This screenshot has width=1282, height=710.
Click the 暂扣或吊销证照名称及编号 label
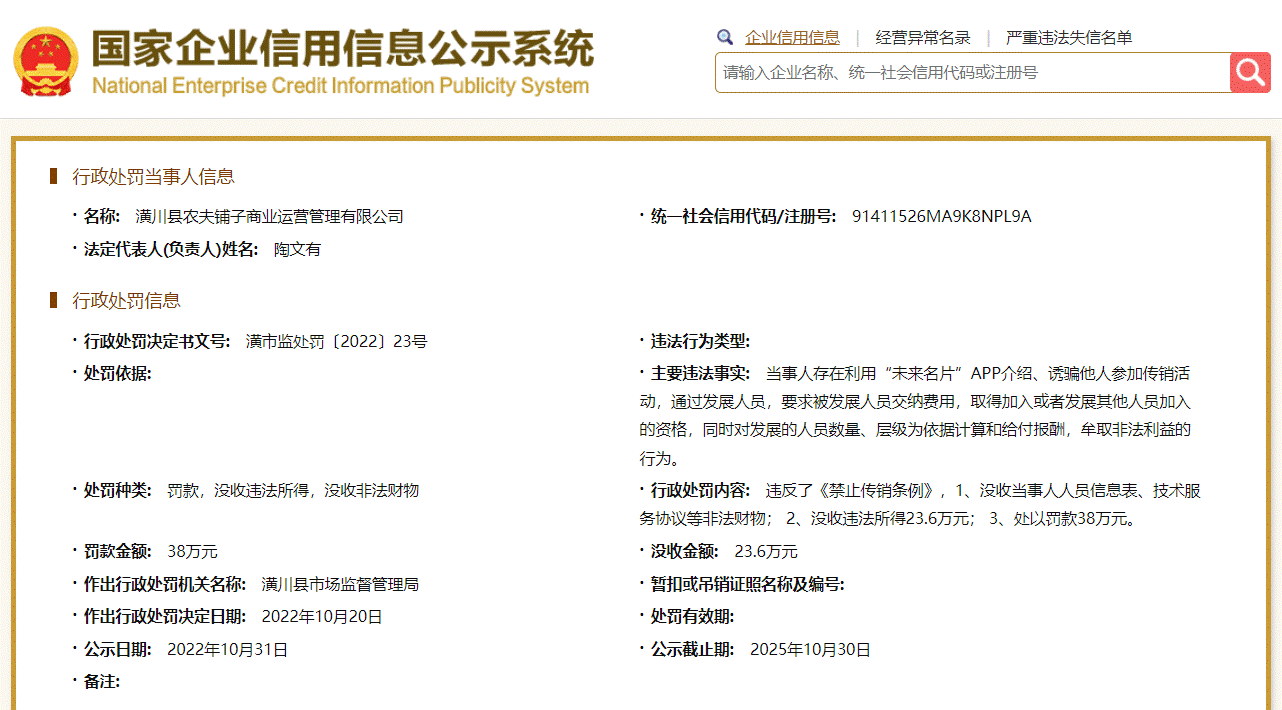pyautogui.click(x=748, y=585)
